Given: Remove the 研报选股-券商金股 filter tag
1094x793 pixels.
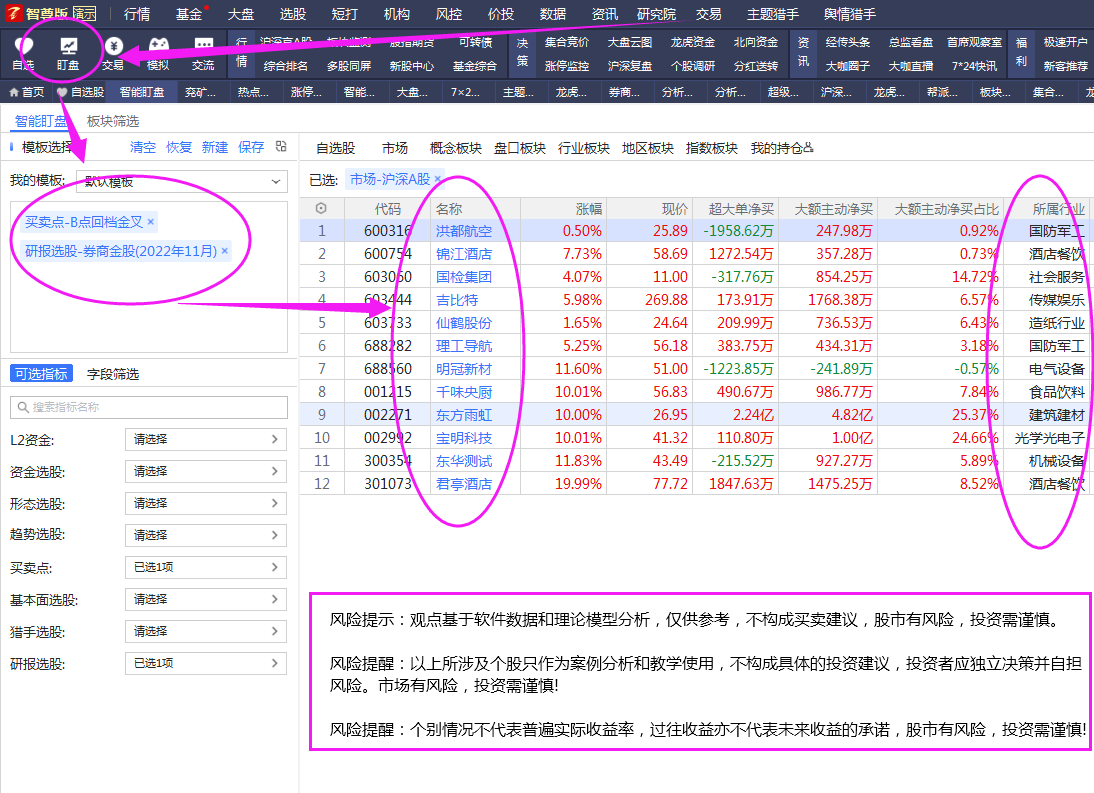Looking at the screenshot, I should pos(225,251).
